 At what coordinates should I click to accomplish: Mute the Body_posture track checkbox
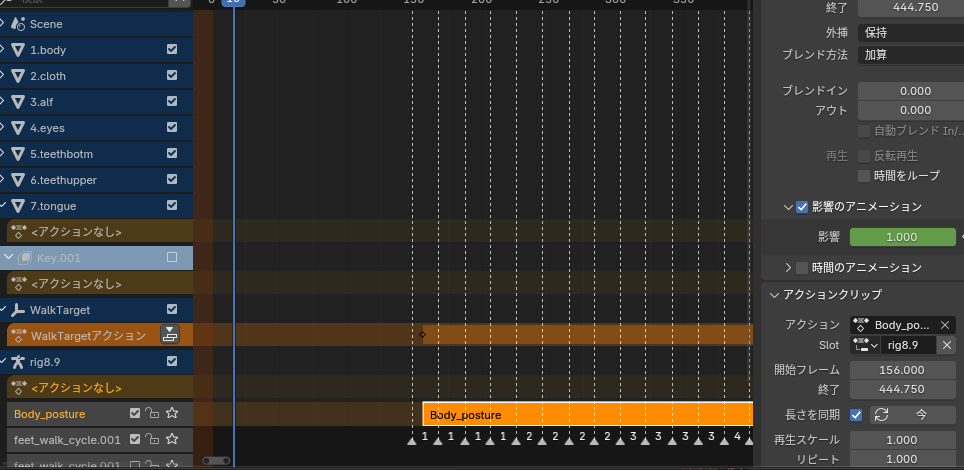[x=135, y=413]
